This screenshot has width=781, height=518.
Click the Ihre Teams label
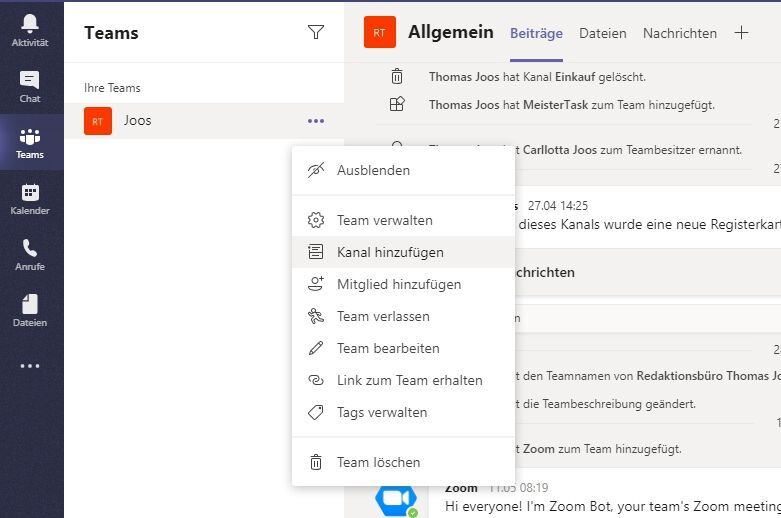[112, 88]
